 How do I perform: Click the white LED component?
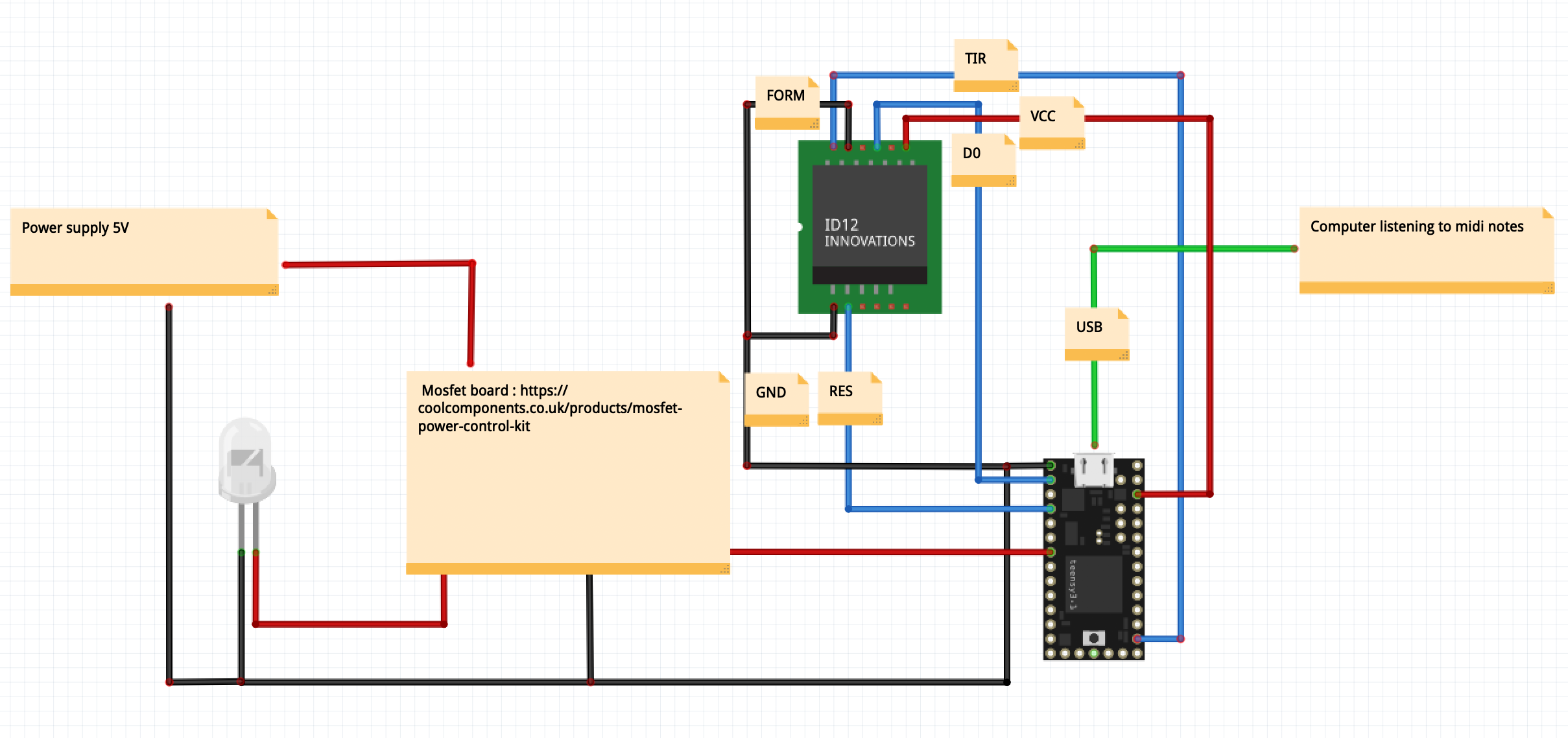(x=246, y=462)
